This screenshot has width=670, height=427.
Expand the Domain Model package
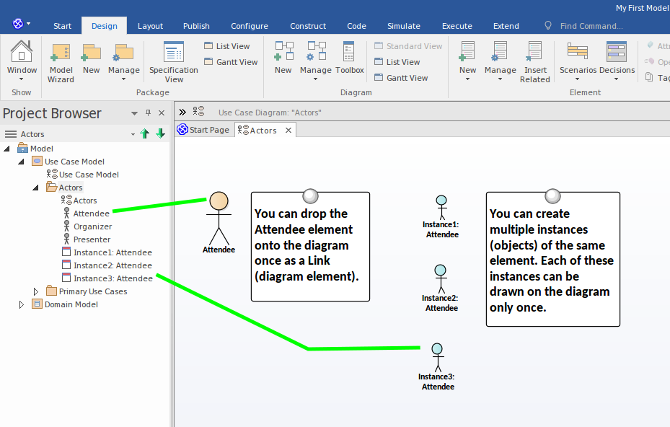(22, 304)
